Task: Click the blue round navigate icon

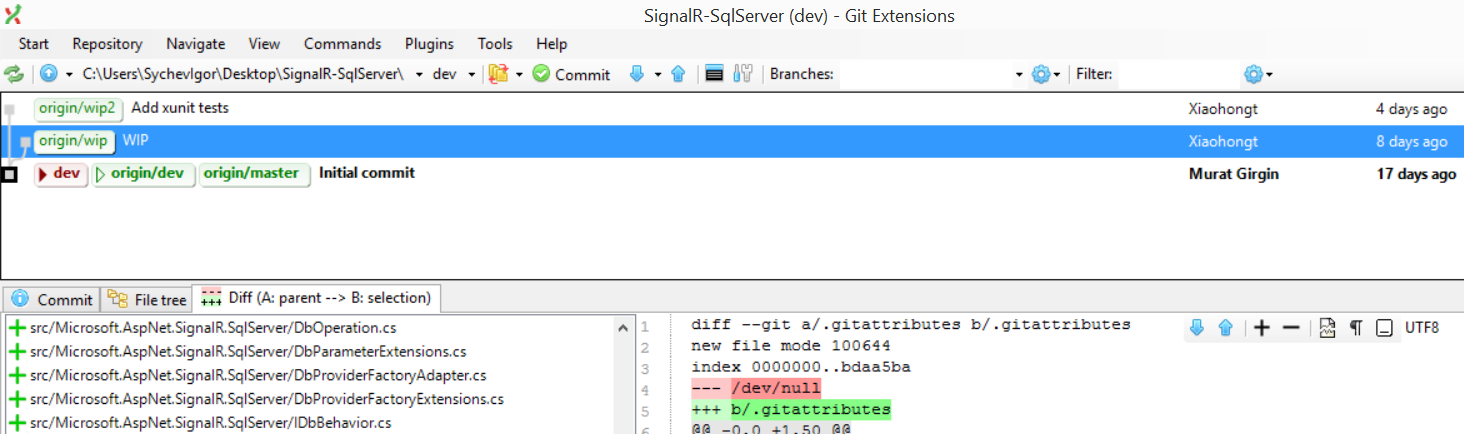Action: 48,74
